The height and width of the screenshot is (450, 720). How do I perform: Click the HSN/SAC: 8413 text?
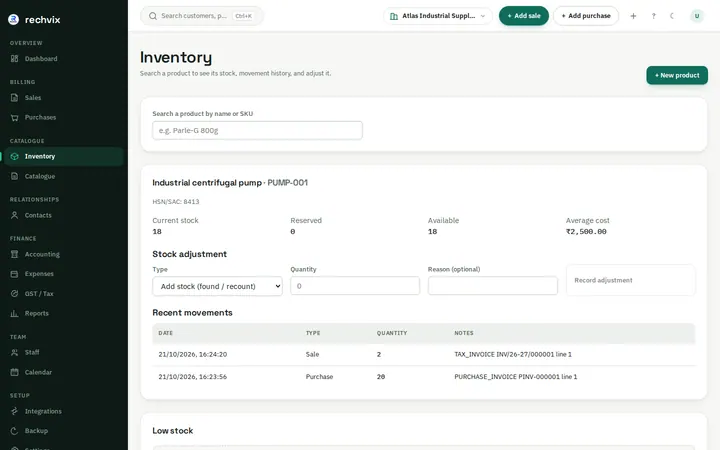[x=176, y=202]
